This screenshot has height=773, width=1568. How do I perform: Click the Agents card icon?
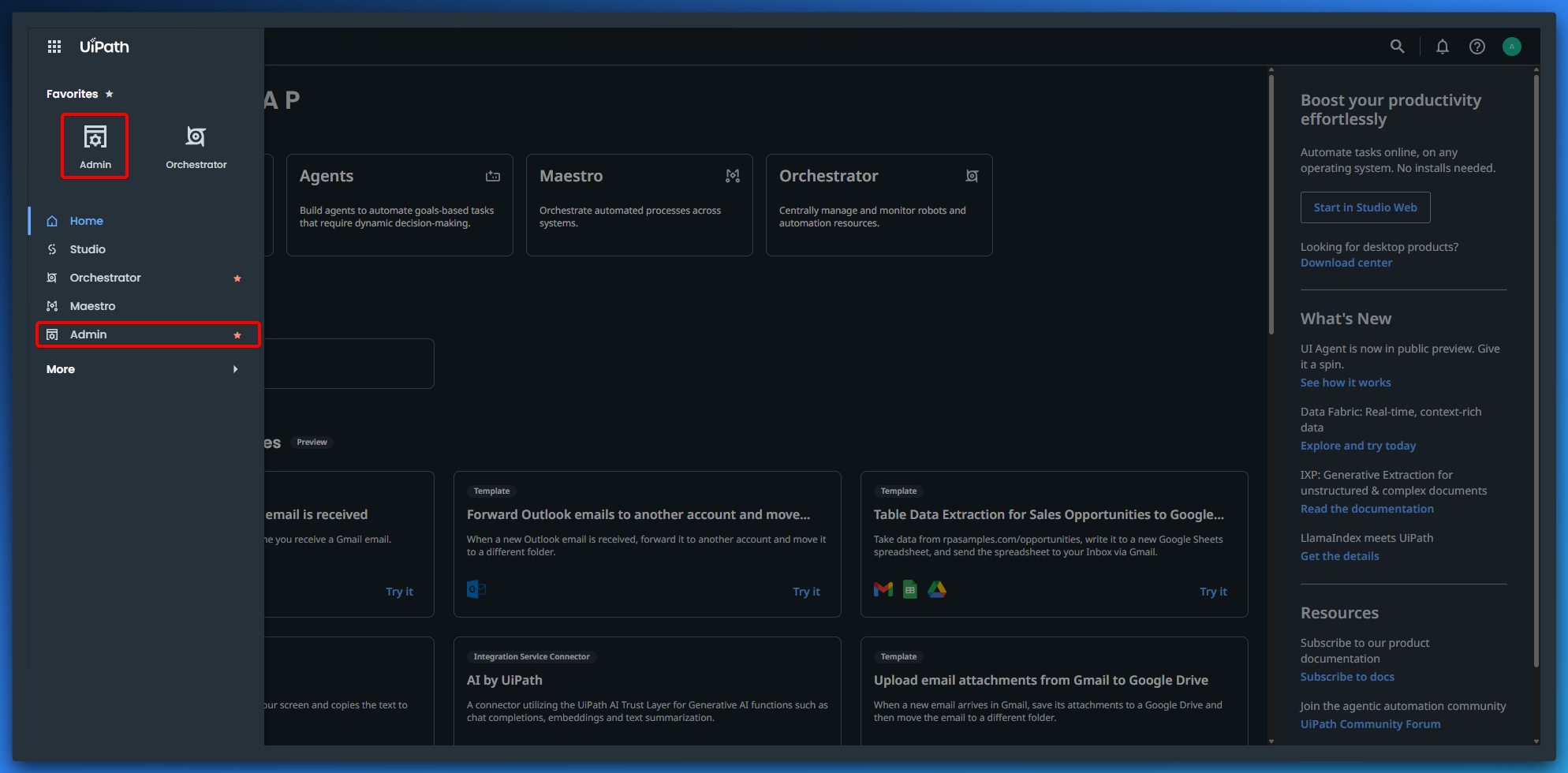(x=493, y=176)
